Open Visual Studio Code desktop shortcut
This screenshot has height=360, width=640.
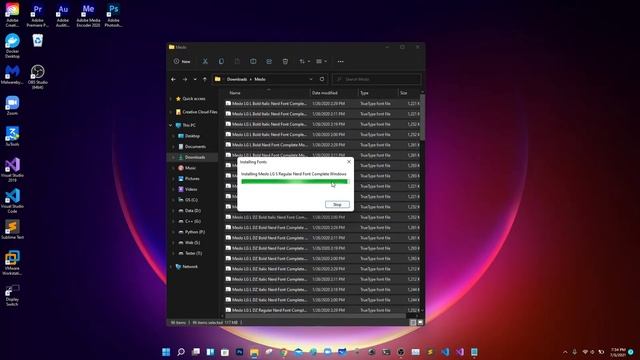point(12,200)
